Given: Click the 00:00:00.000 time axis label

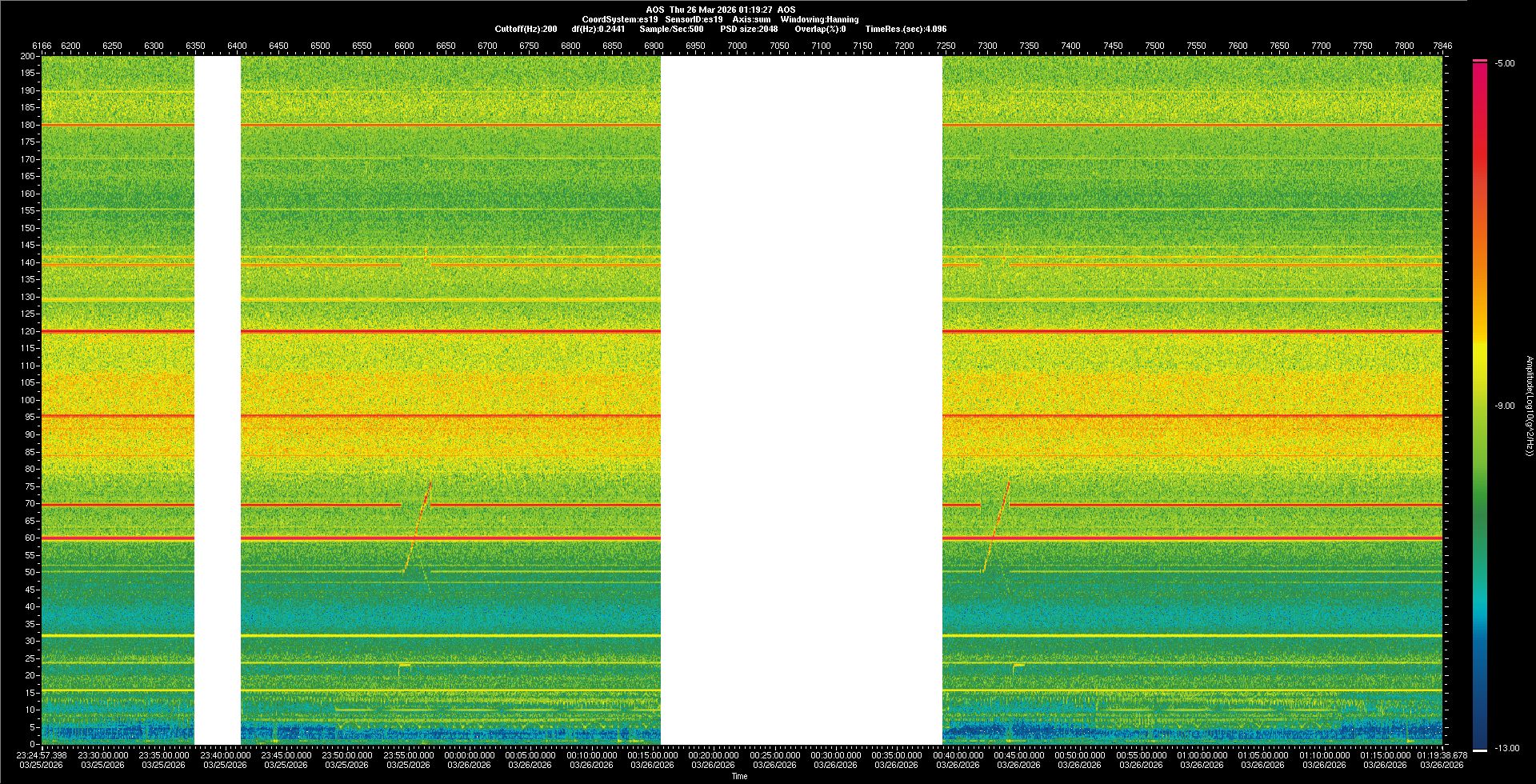Looking at the screenshot, I should point(470,755).
